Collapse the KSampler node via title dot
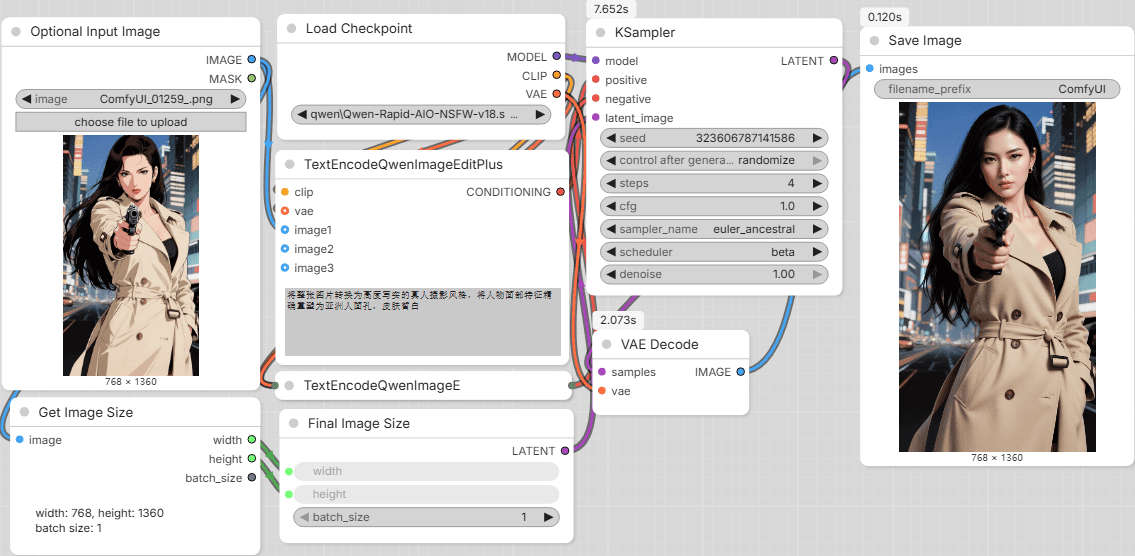The width and height of the screenshot is (1135, 556). [602, 33]
